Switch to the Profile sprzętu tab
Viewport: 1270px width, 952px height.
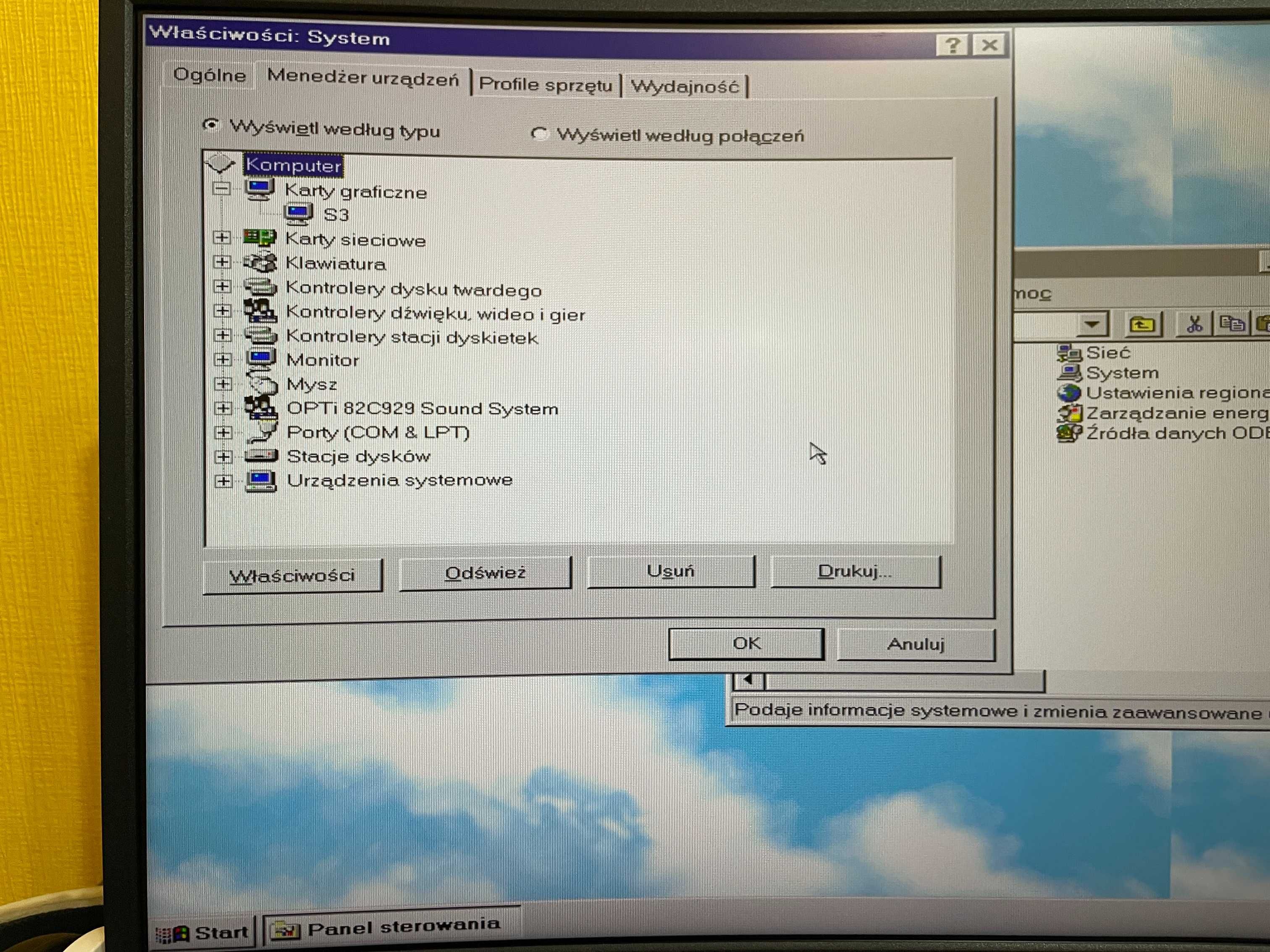click(x=546, y=84)
